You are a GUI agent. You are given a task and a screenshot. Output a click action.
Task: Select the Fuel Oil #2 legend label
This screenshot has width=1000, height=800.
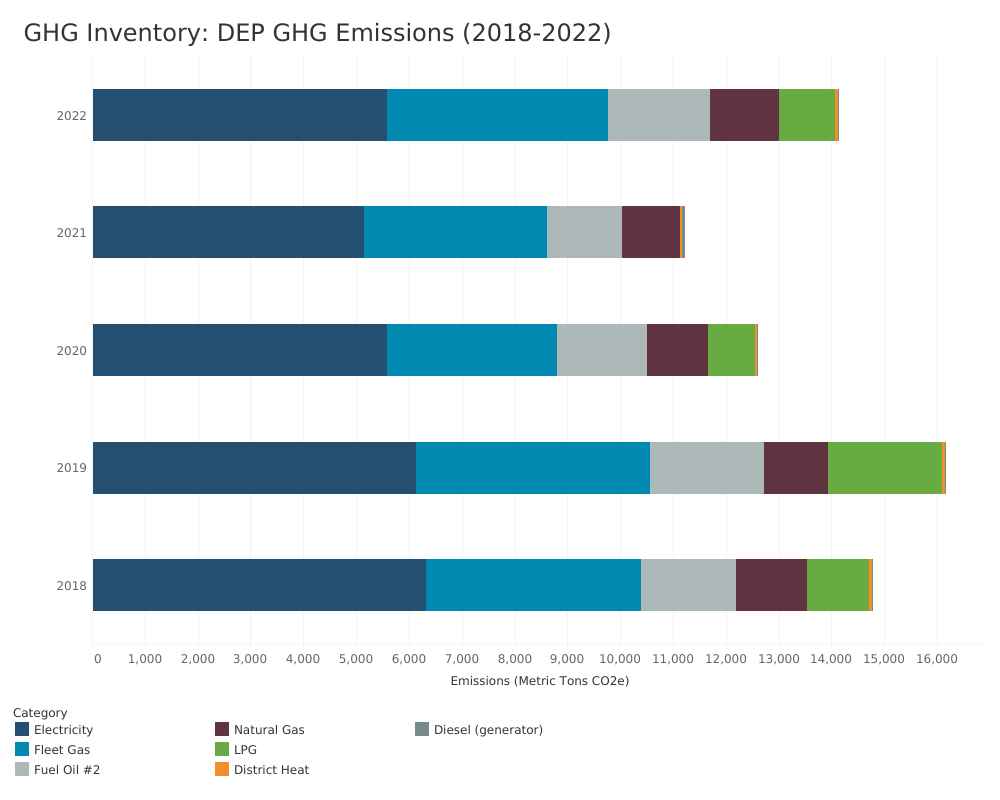click(67, 769)
